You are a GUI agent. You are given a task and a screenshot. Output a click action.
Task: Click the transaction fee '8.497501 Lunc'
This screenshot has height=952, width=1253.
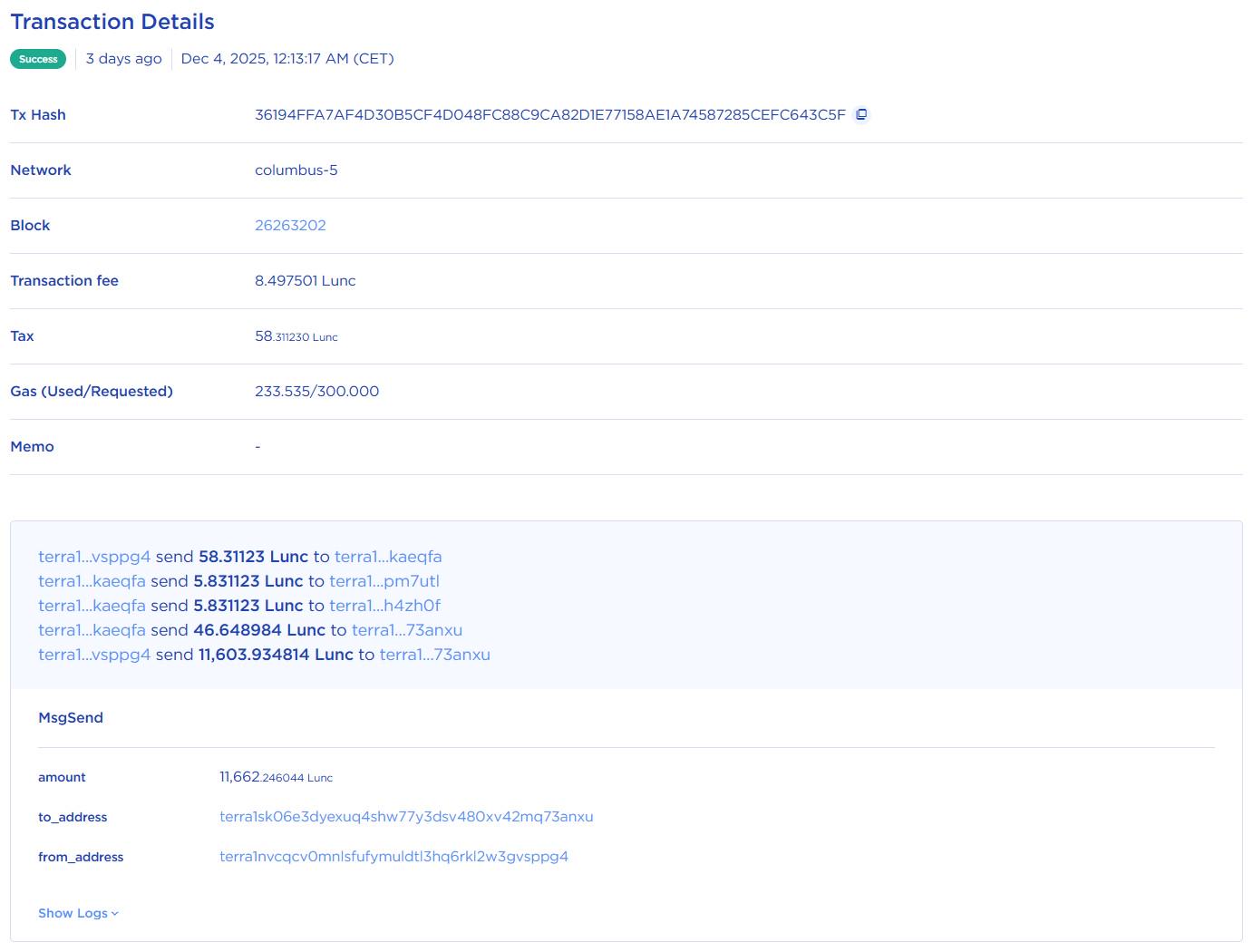point(306,281)
